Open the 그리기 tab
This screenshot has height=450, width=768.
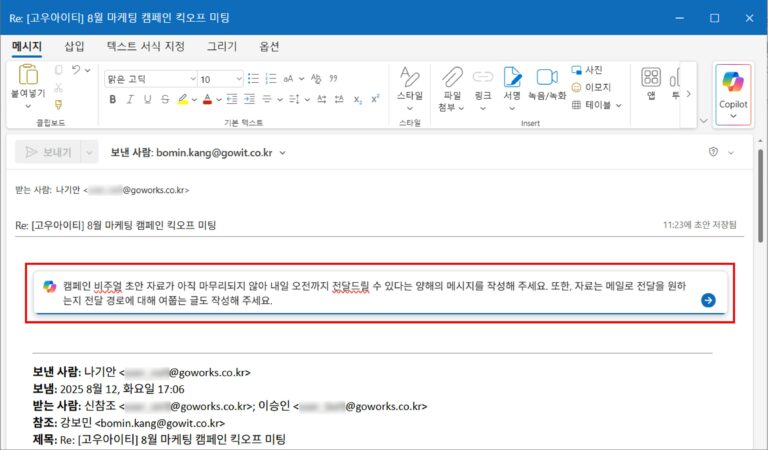(x=221, y=47)
